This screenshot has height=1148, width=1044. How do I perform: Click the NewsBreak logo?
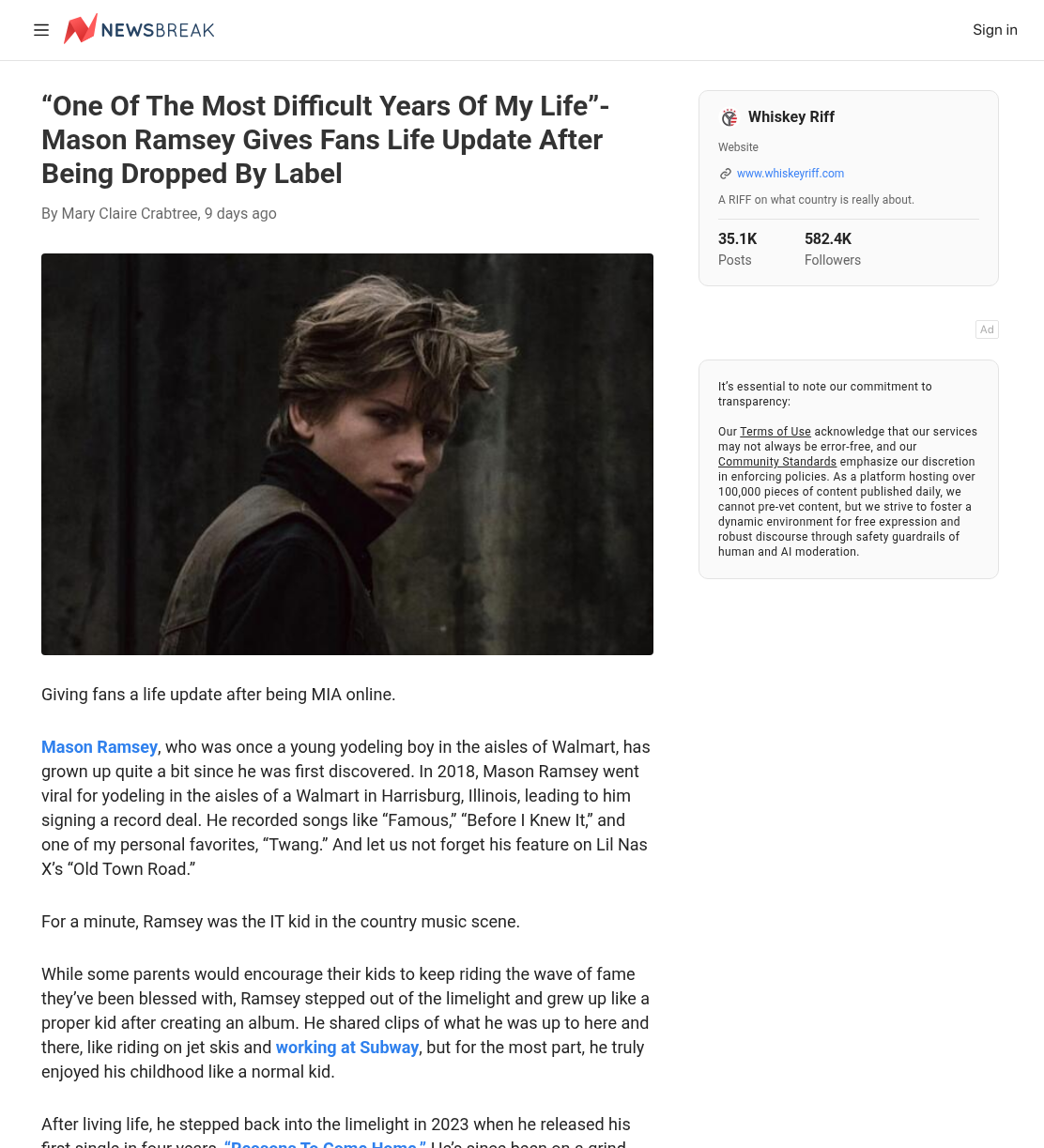pos(139,29)
